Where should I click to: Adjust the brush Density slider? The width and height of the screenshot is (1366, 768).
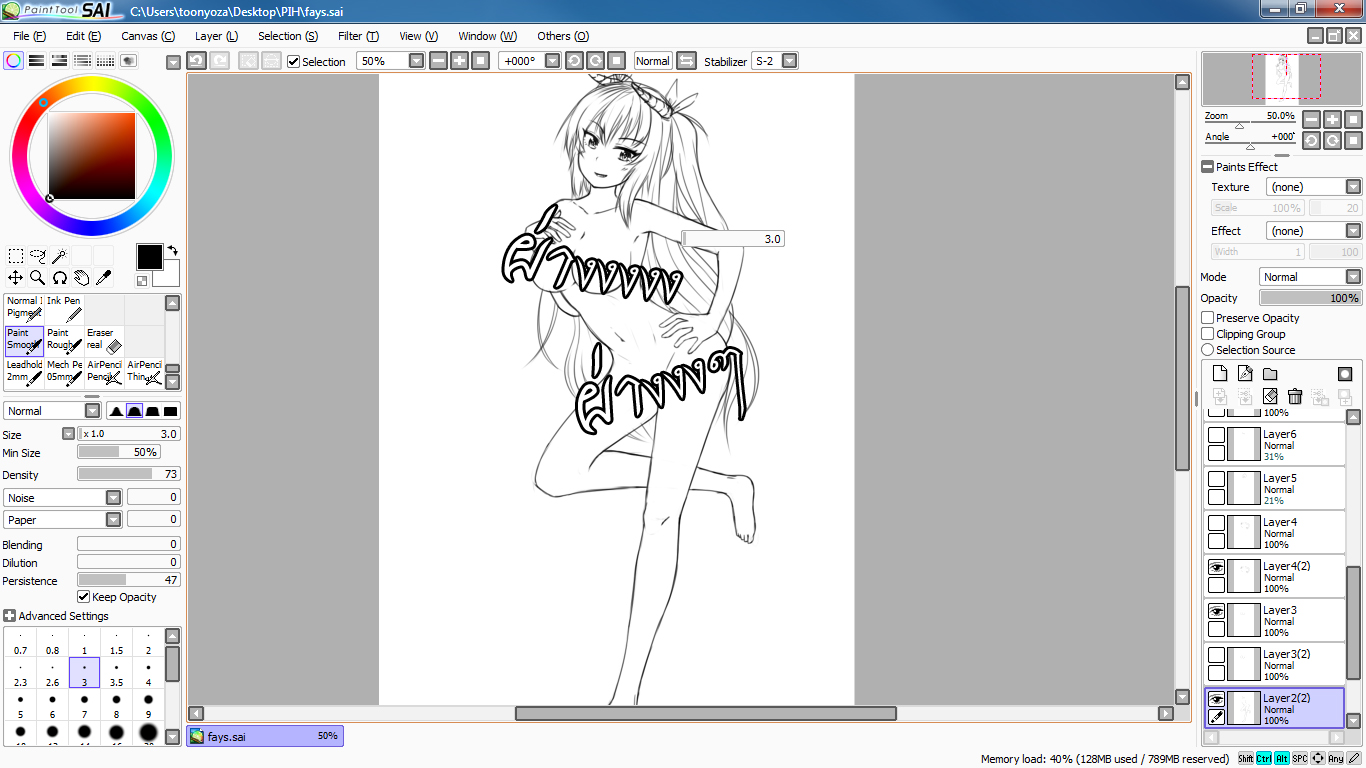[129, 474]
